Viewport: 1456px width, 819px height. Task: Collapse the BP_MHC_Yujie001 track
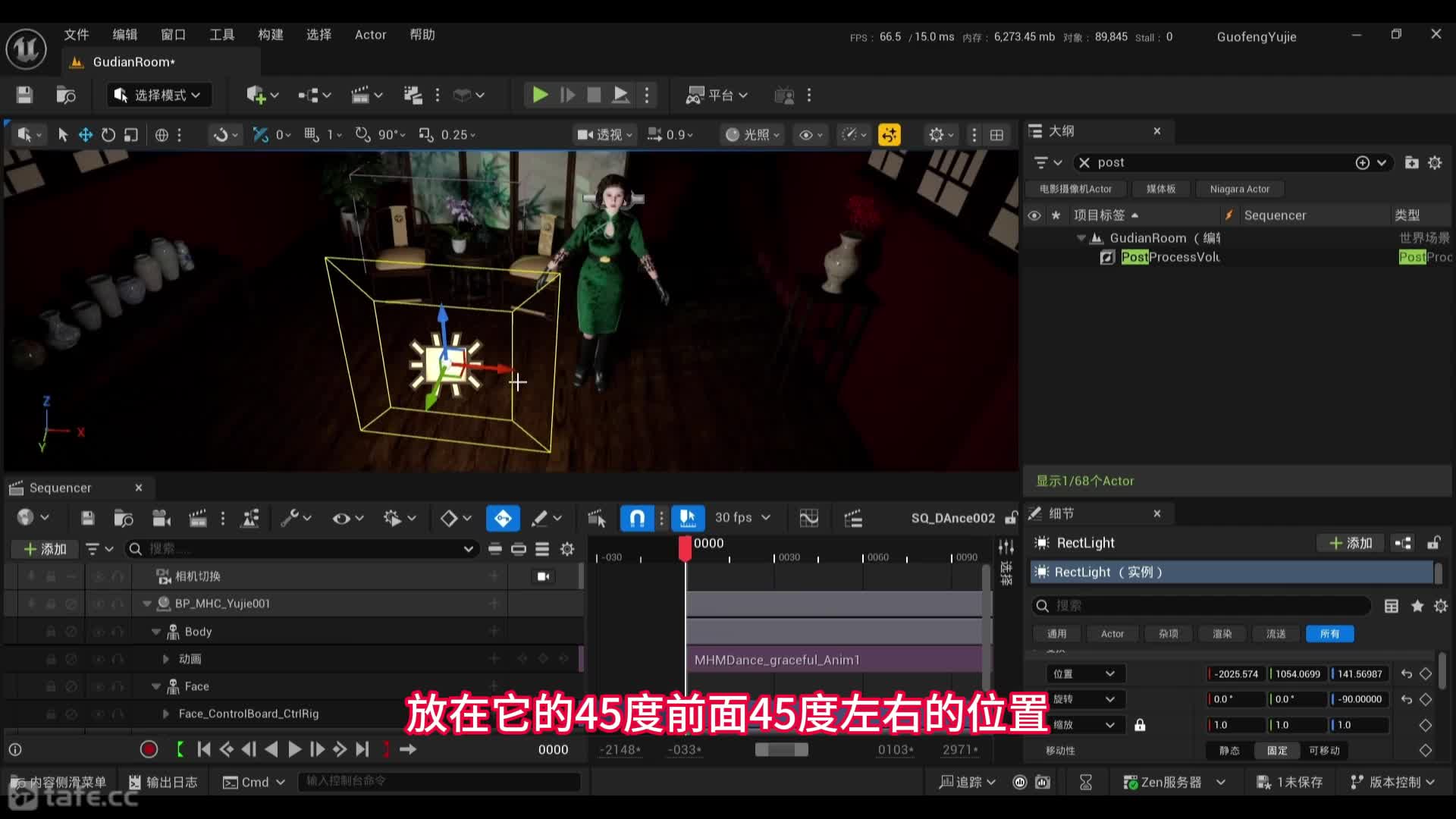coord(147,604)
